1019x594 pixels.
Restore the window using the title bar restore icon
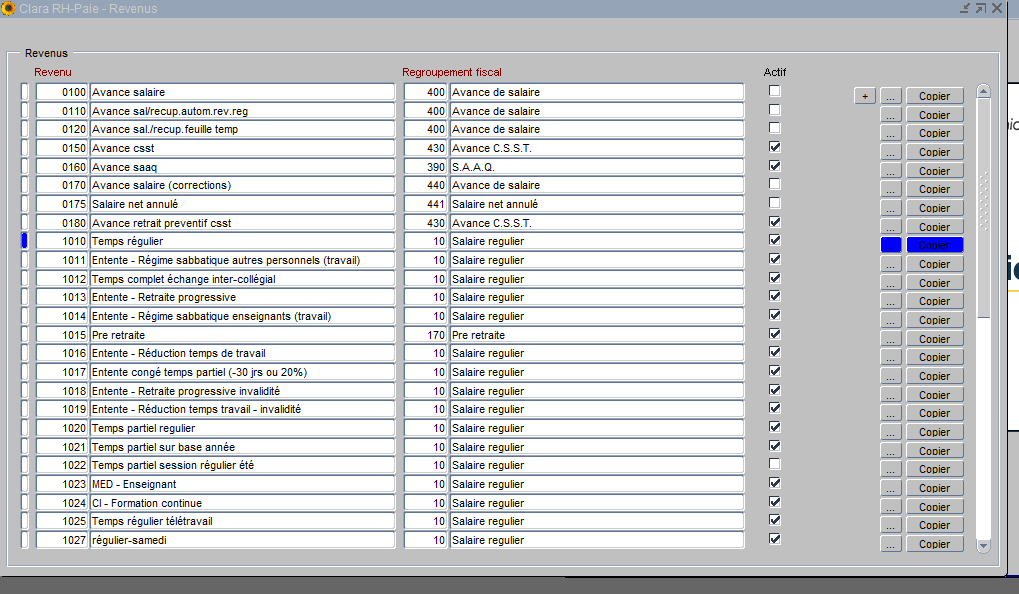click(x=980, y=8)
